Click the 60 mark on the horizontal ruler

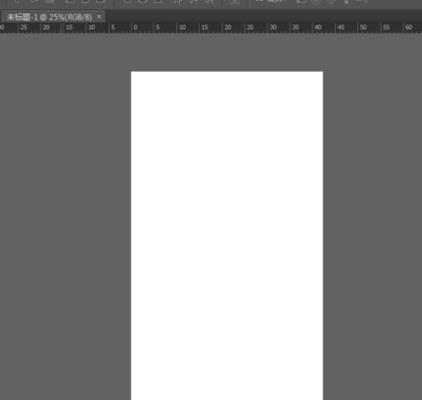[x=409, y=27]
